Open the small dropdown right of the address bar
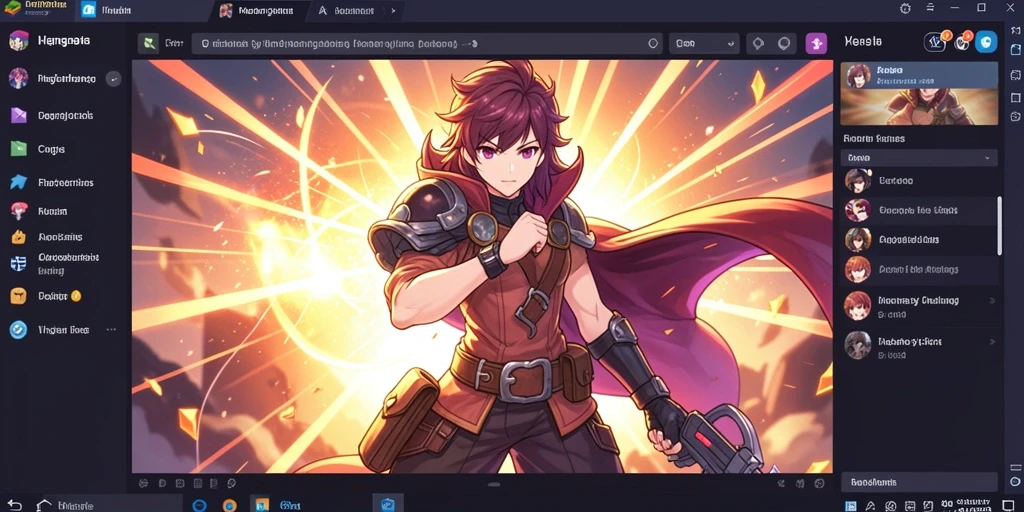 pyautogui.click(x=704, y=44)
